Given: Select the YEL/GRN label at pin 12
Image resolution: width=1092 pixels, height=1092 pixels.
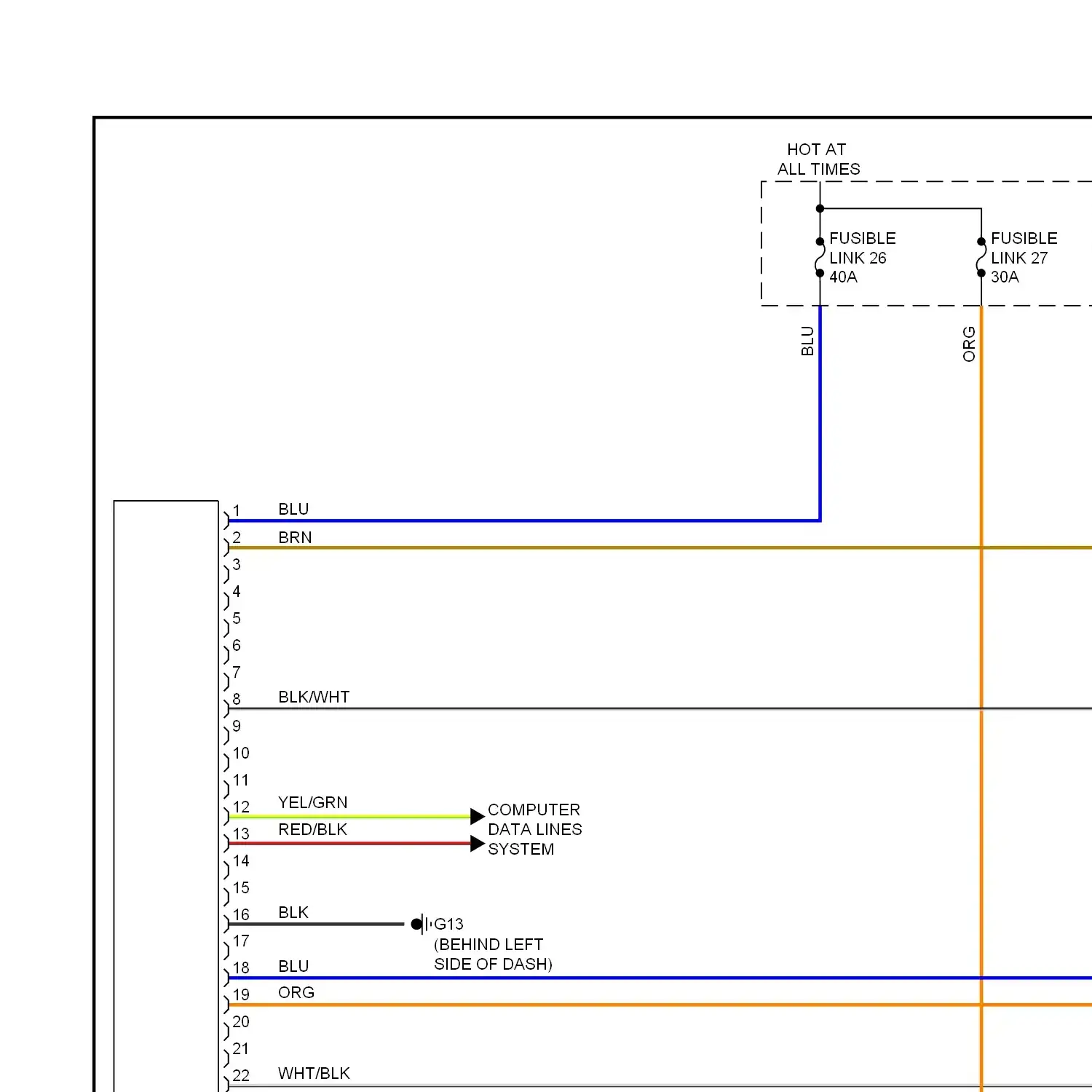Looking at the screenshot, I should point(313,802).
